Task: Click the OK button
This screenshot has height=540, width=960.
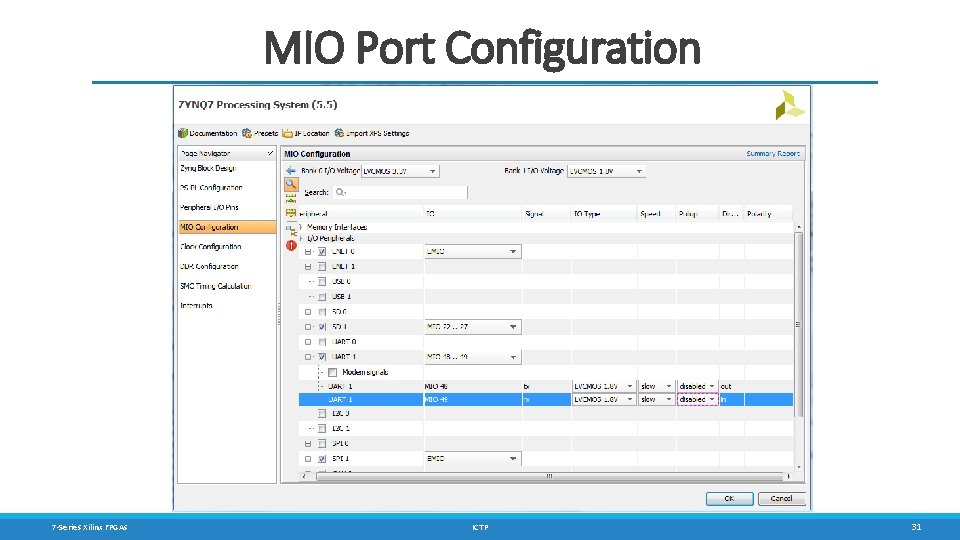Action: tap(729, 498)
